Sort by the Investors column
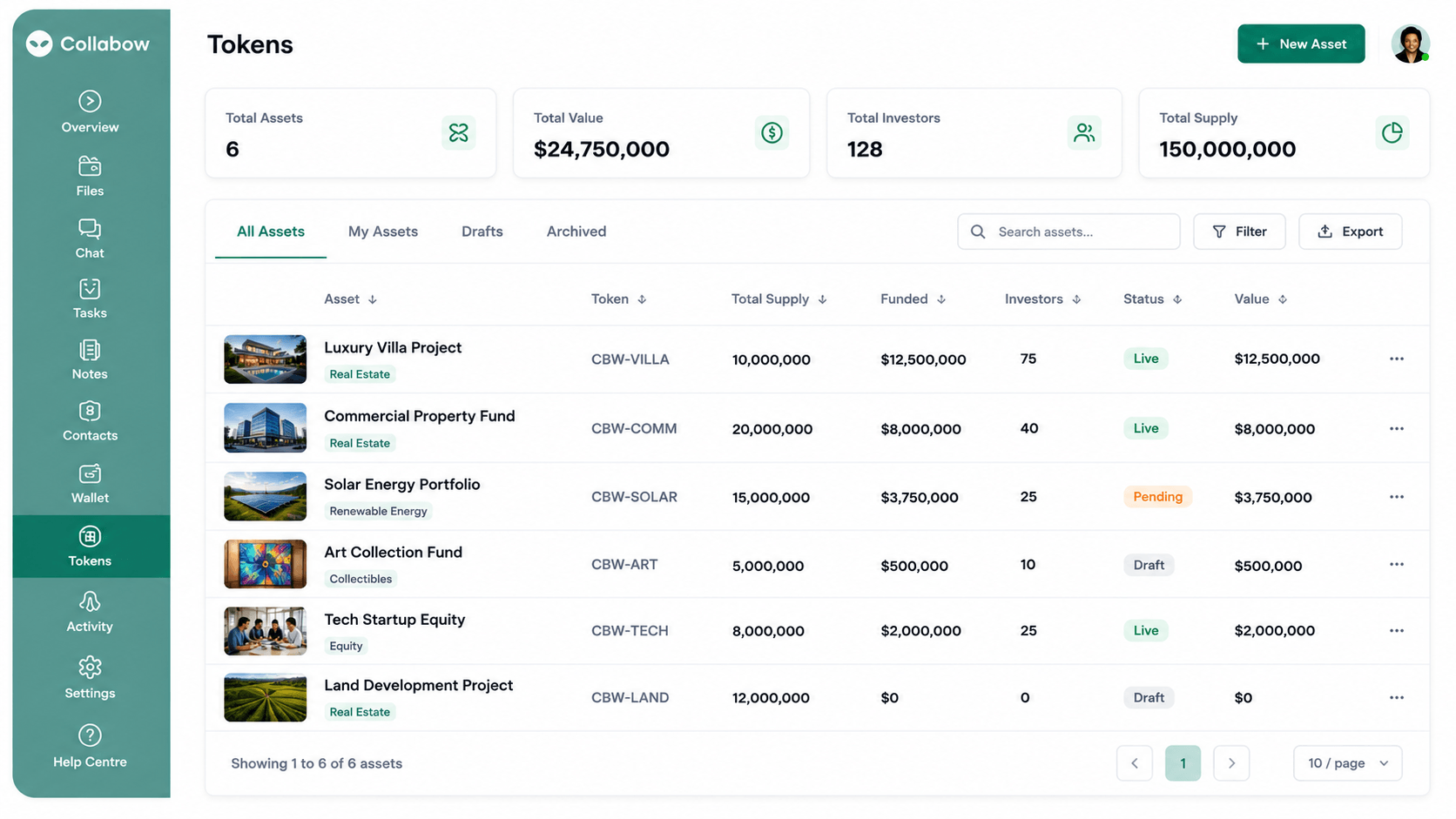 [1042, 299]
